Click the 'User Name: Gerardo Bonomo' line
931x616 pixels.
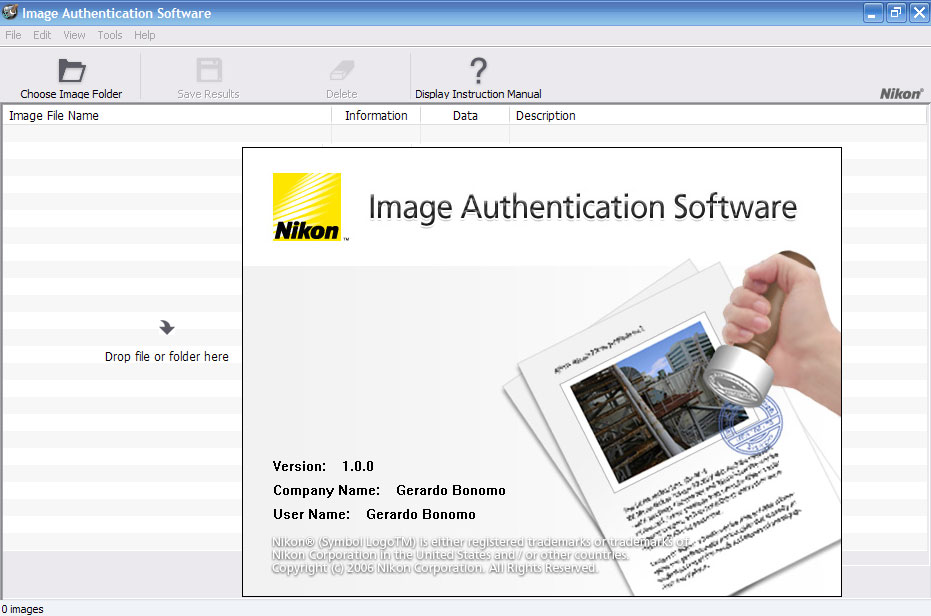coord(374,514)
